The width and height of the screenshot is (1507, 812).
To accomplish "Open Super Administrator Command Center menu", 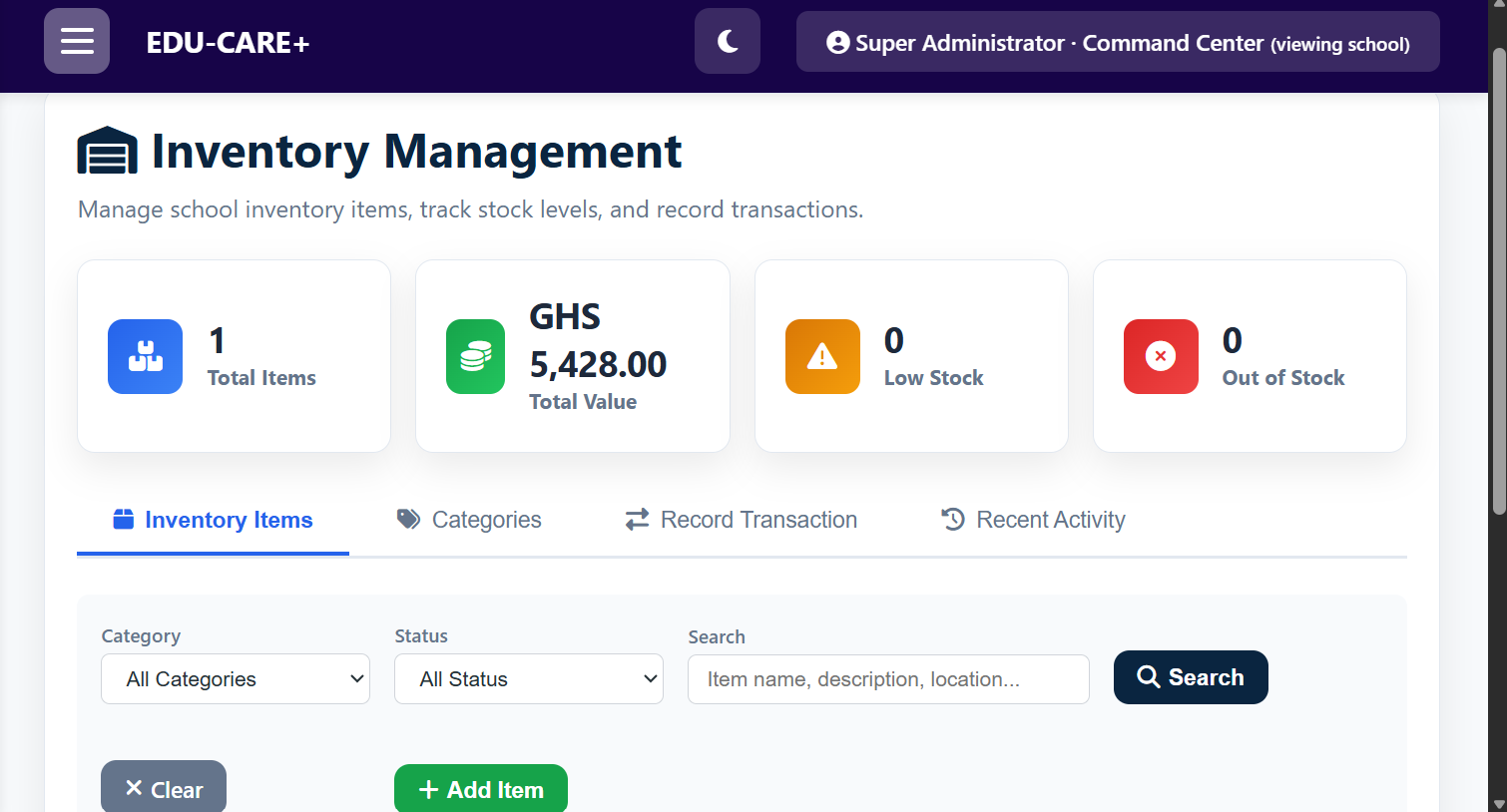I will coord(1118,43).
